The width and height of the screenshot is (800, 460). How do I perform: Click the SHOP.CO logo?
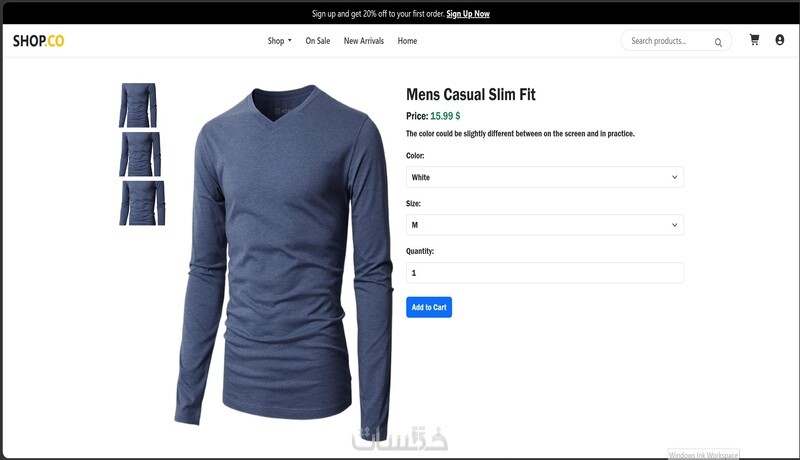[x=39, y=41]
